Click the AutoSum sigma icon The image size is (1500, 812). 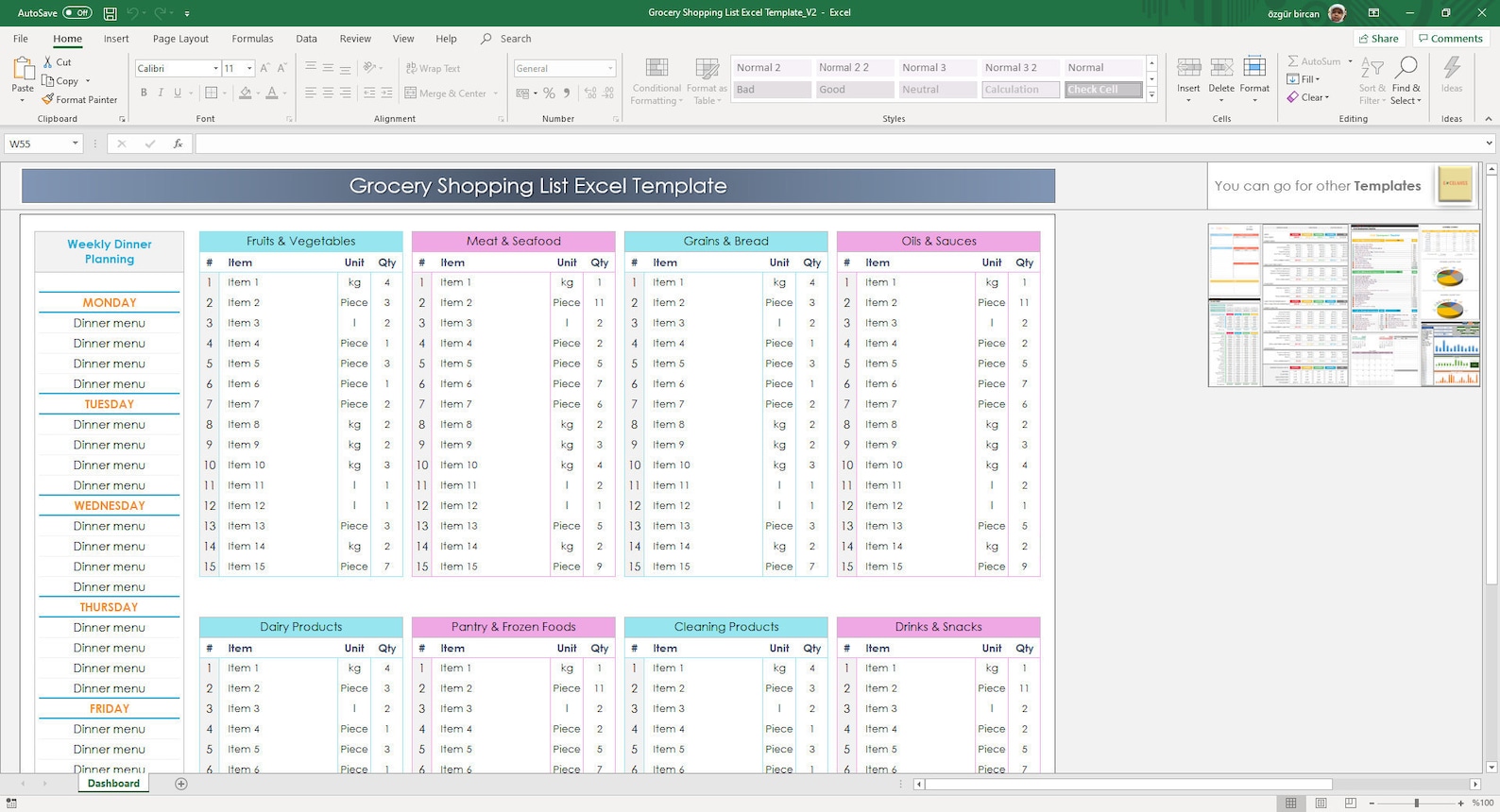(x=1293, y=61)
